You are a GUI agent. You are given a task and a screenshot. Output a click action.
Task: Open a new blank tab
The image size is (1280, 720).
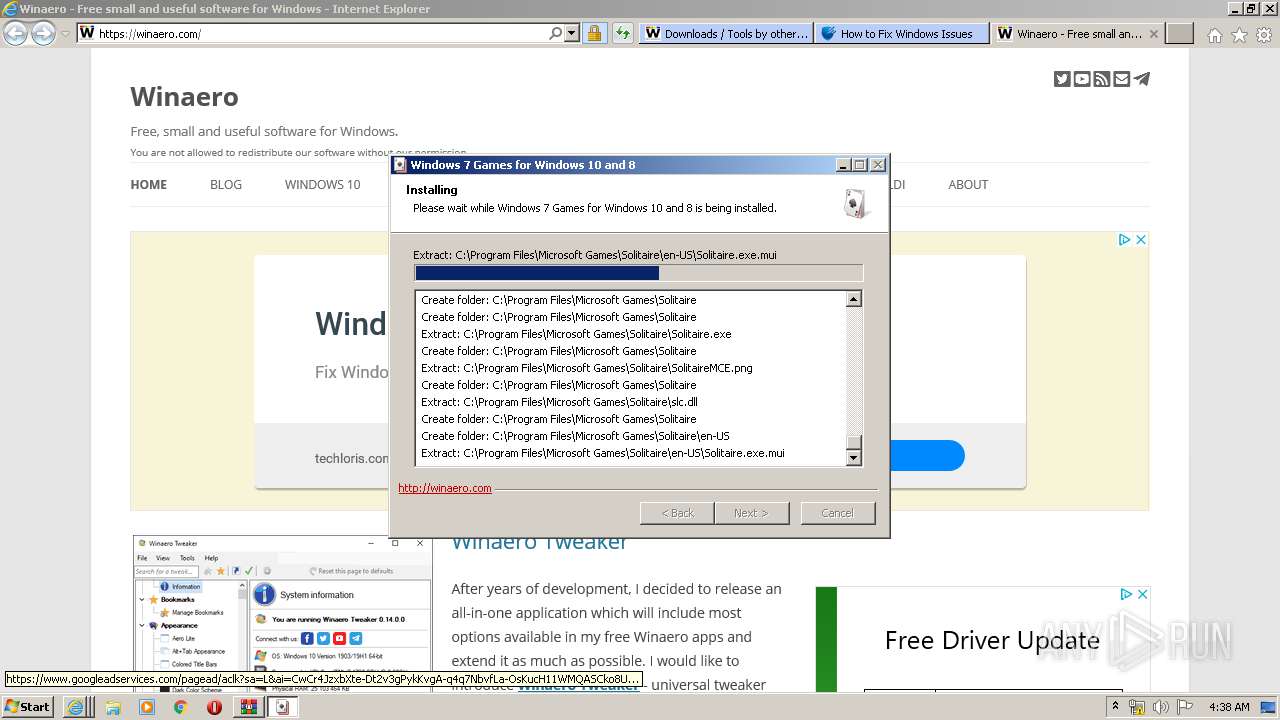pyautogui.click(x=1180, y=33)
